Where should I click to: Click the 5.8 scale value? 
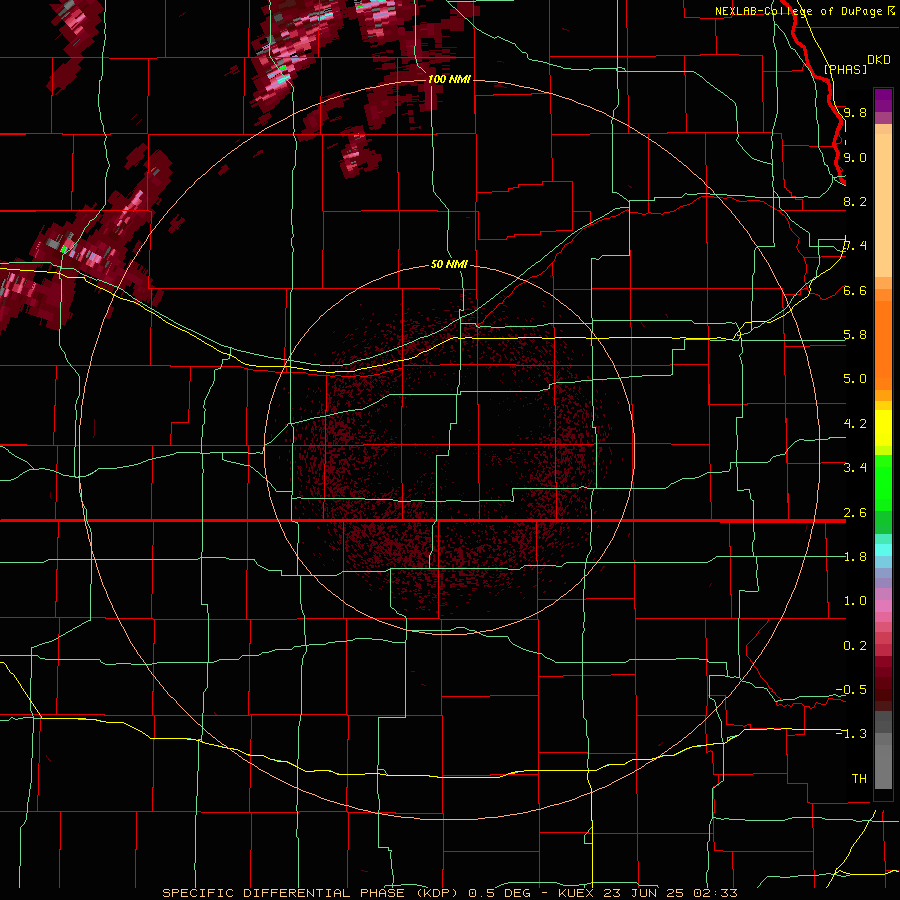pos(855,335)
